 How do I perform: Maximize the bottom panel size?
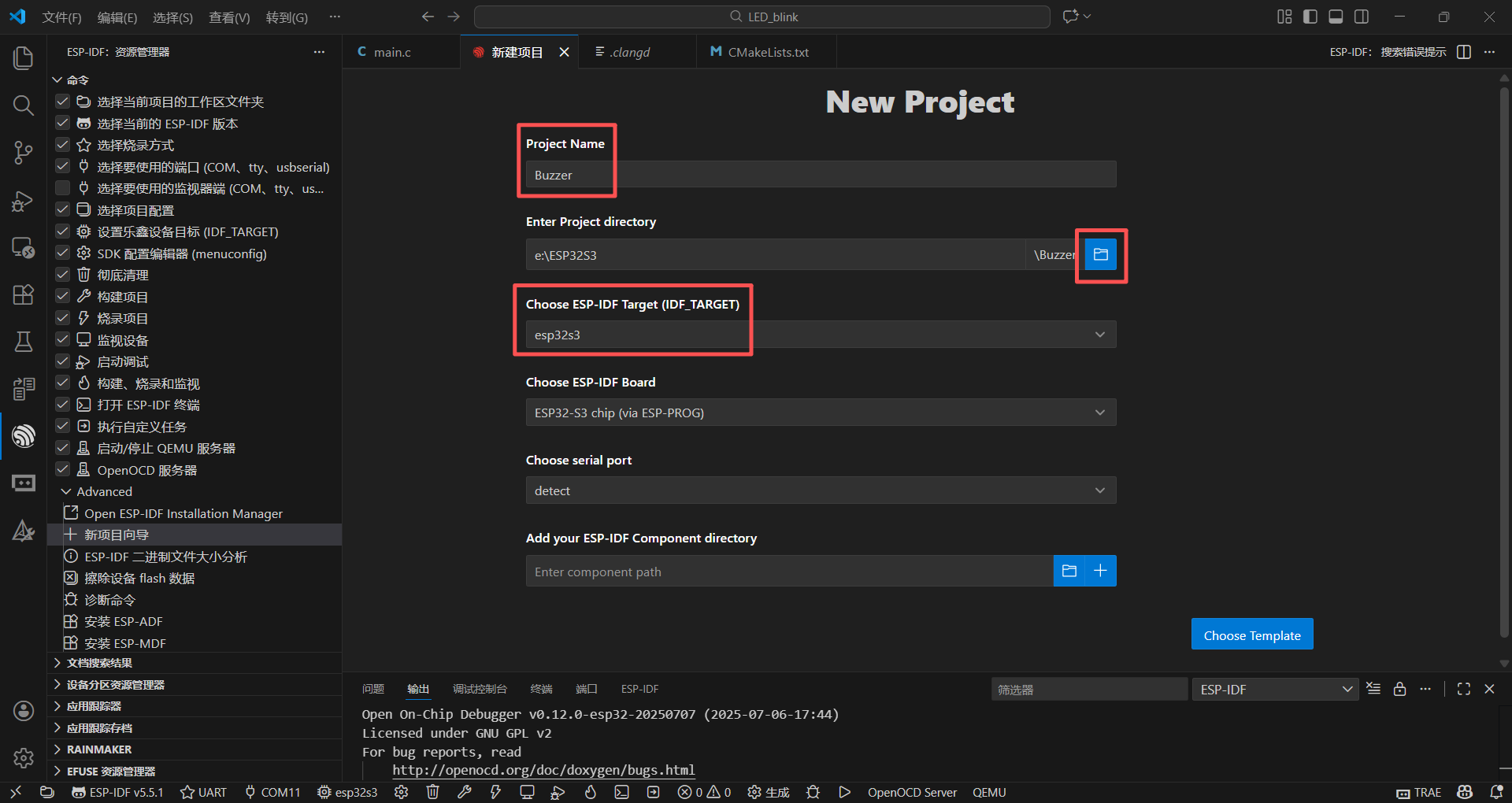pos(1463,689)
